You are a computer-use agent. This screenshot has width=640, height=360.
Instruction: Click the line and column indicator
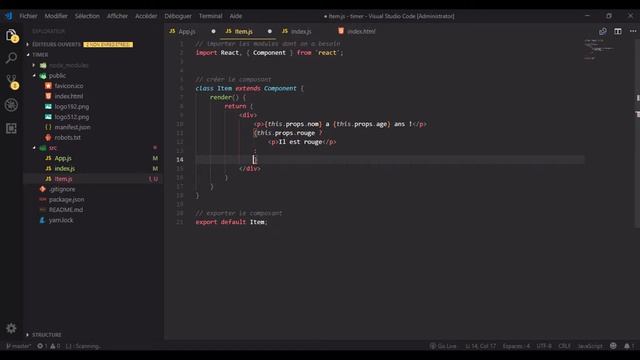pyautogui.click(x=480, y=346)
